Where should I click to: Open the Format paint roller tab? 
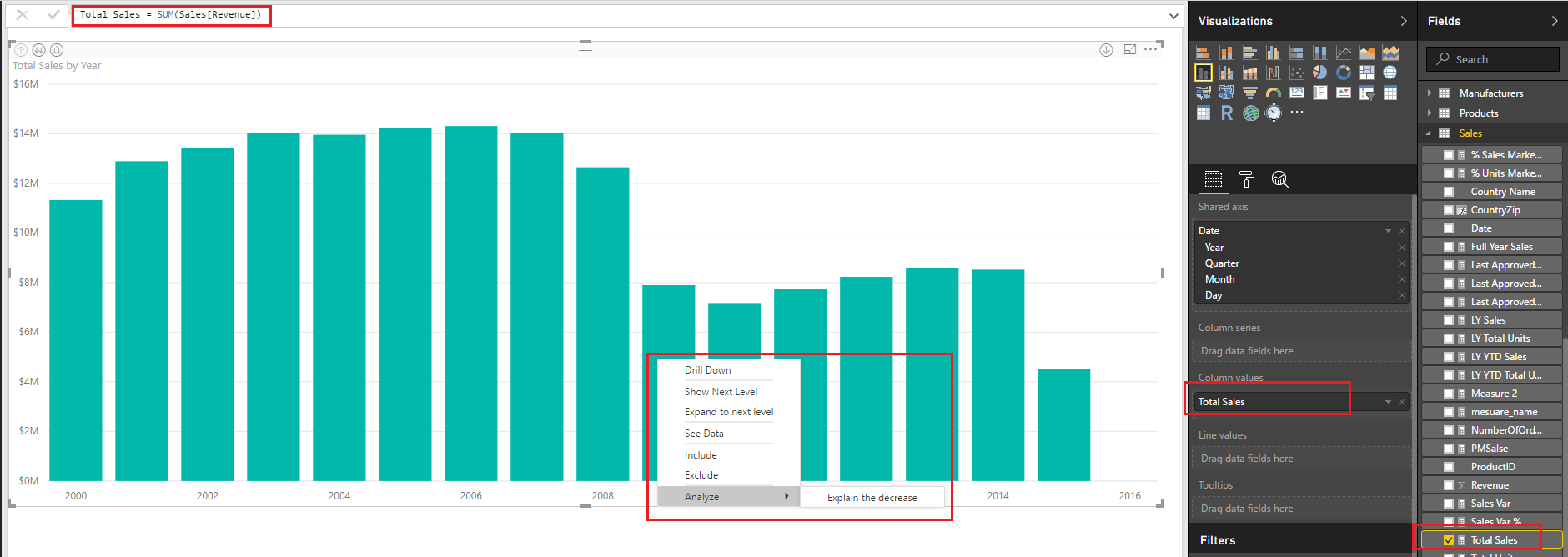[x=1247, y=179]
